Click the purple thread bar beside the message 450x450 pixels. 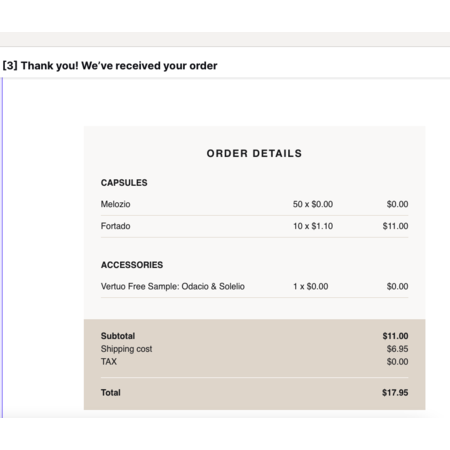click(2, 247)
